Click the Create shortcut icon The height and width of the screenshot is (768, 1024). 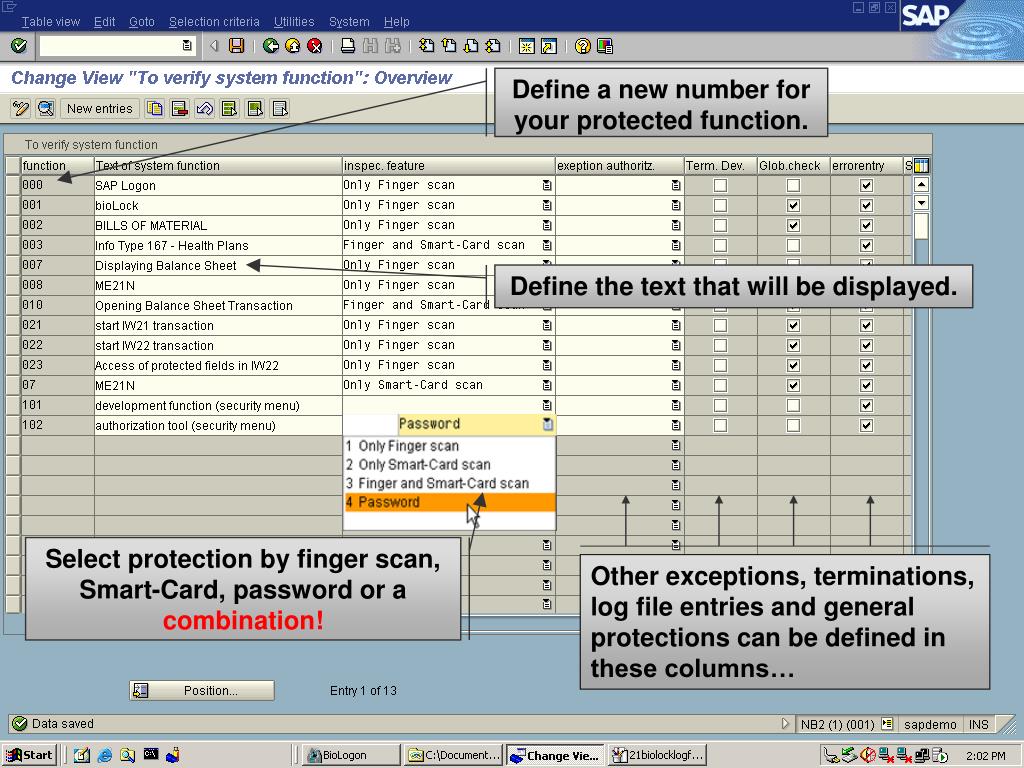point(549,46)
